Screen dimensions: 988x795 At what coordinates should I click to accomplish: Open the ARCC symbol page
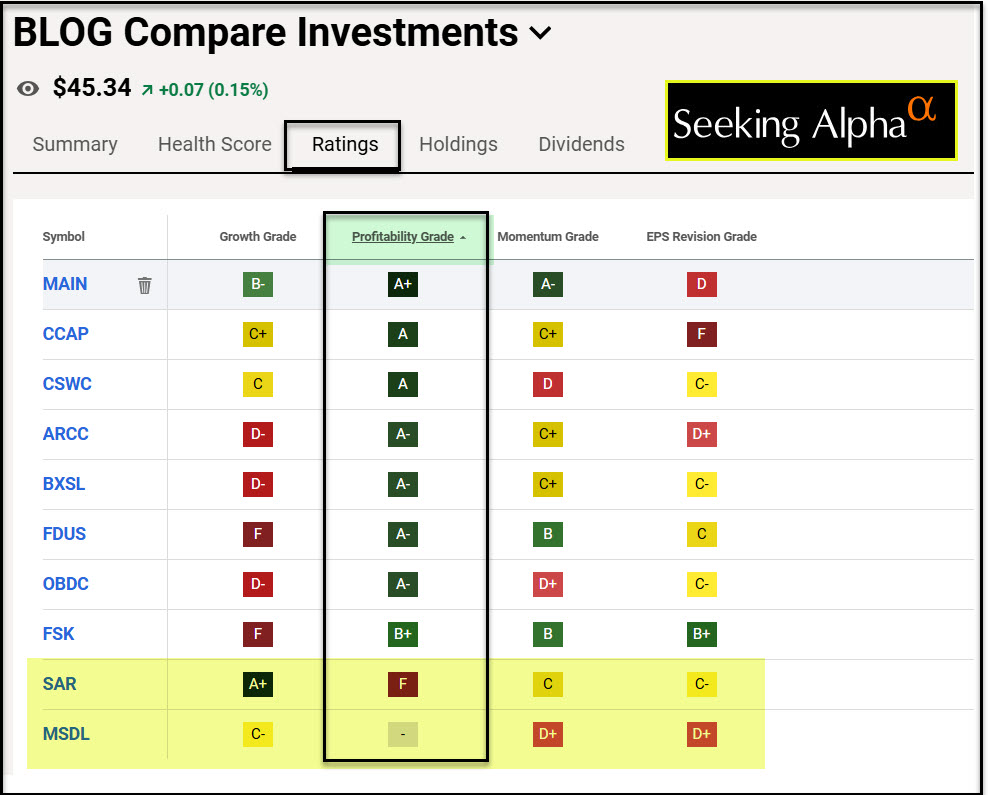[x=65, y=434]
